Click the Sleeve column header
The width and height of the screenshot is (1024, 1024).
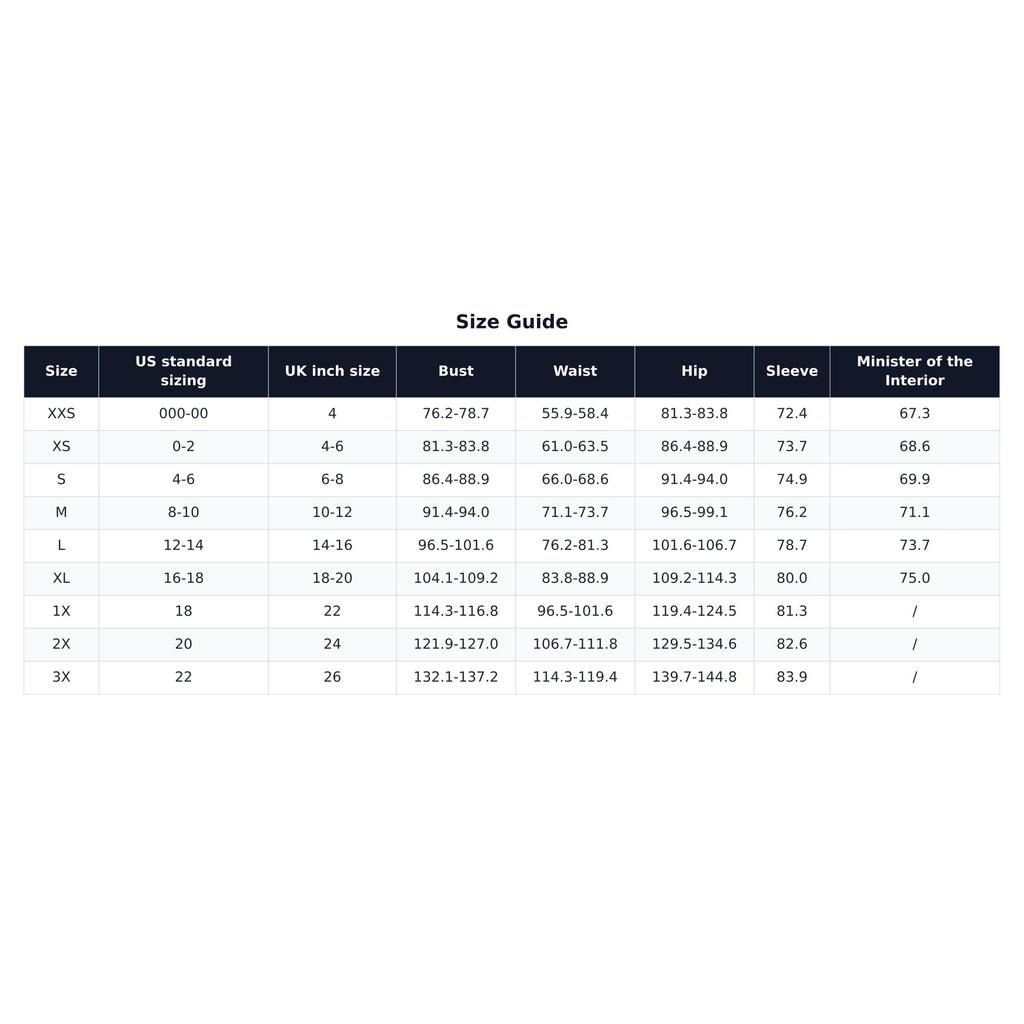[792, 371]
